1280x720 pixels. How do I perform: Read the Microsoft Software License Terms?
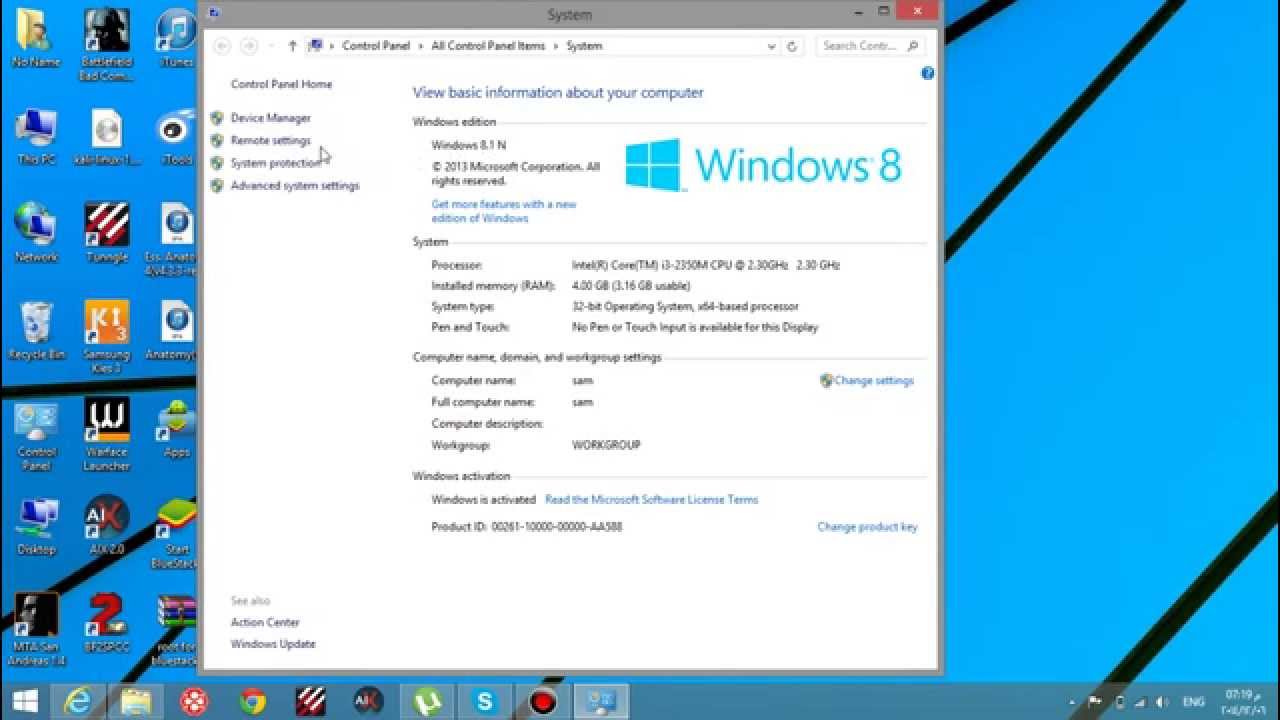point(651,500)
